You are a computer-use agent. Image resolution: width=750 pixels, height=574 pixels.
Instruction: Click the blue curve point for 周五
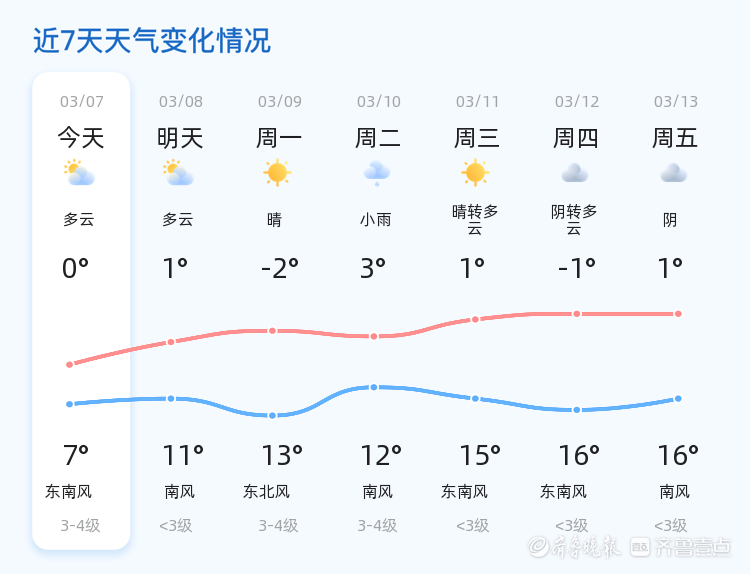(678, 398)
